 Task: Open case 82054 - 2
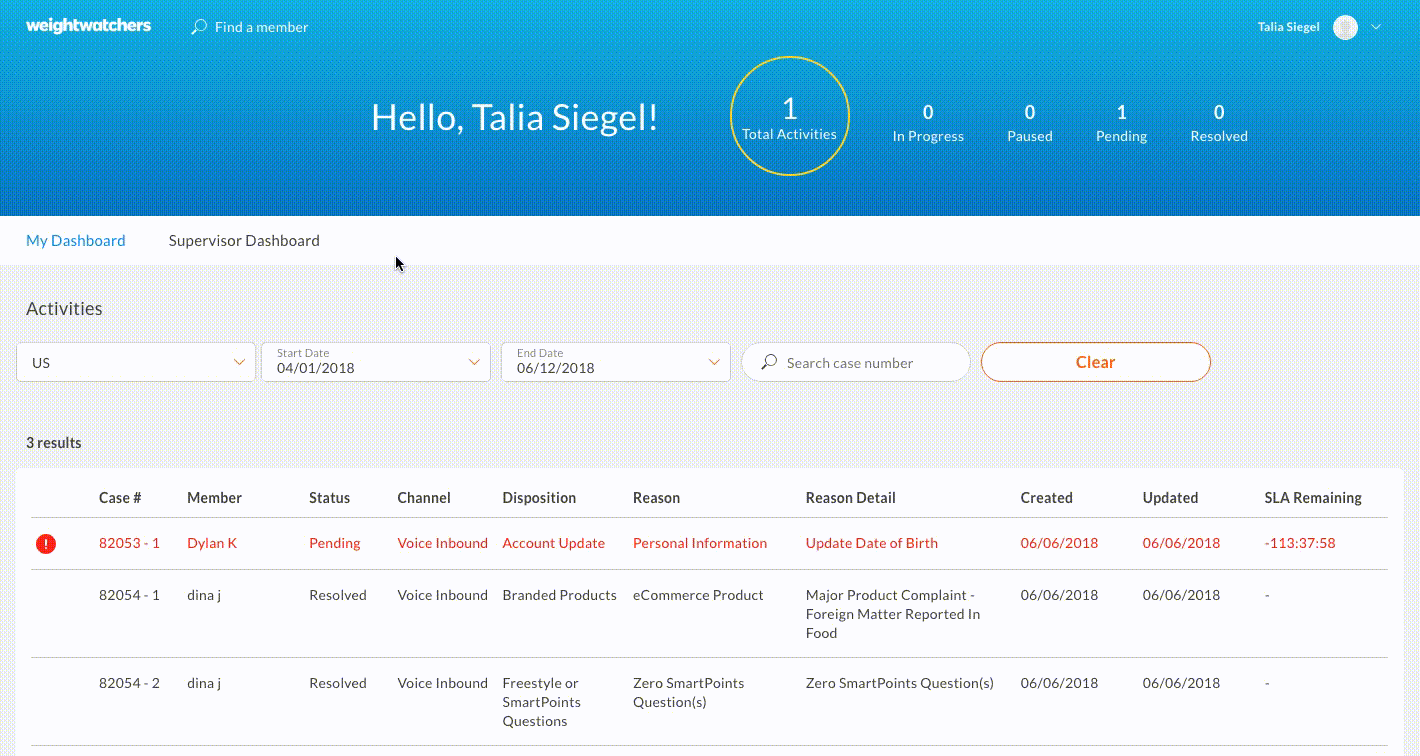point(129,683)
